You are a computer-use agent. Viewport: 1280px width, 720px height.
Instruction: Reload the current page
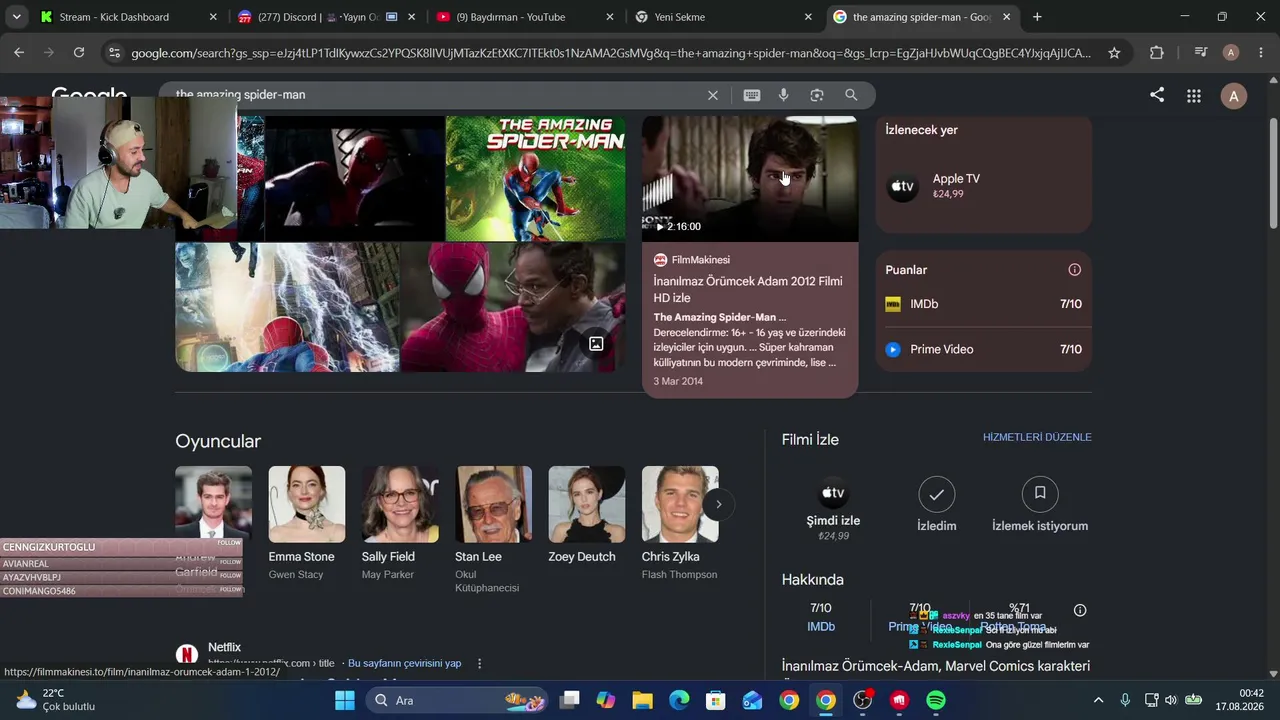click(x=79, y=53)
